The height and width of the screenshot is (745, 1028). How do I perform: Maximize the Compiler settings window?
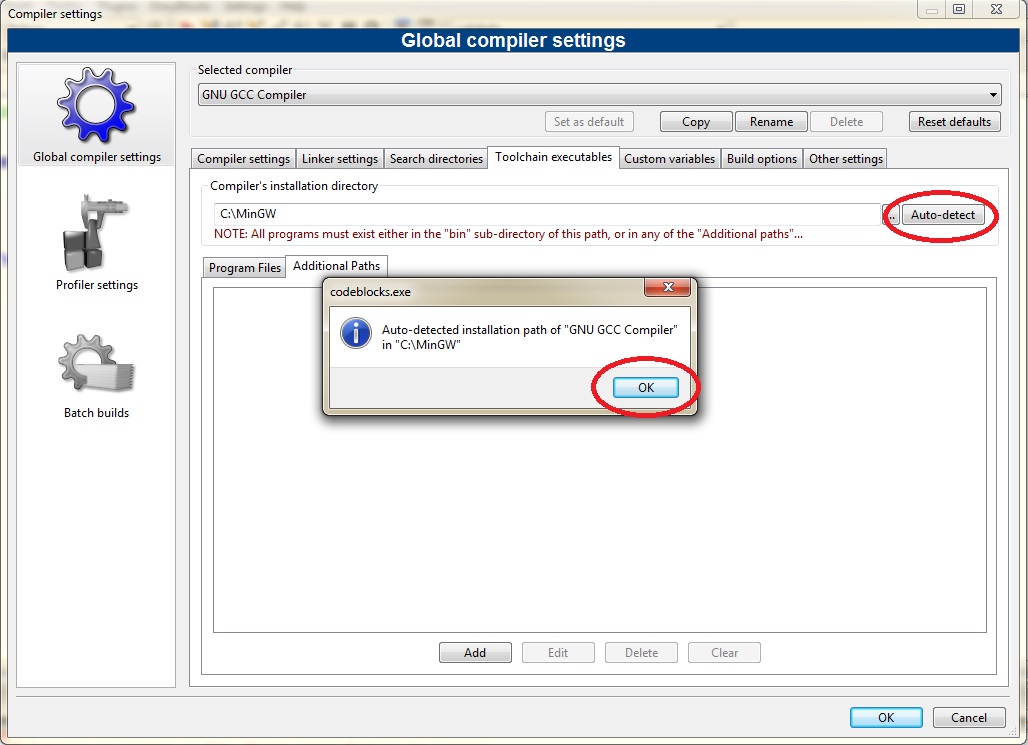pyautogui.click(x=959, y=9)
